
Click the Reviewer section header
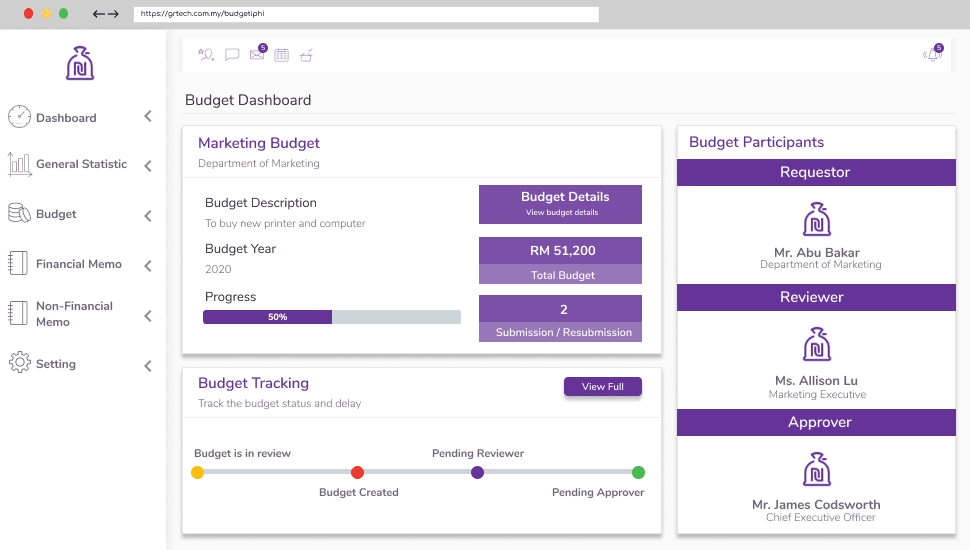817,298
